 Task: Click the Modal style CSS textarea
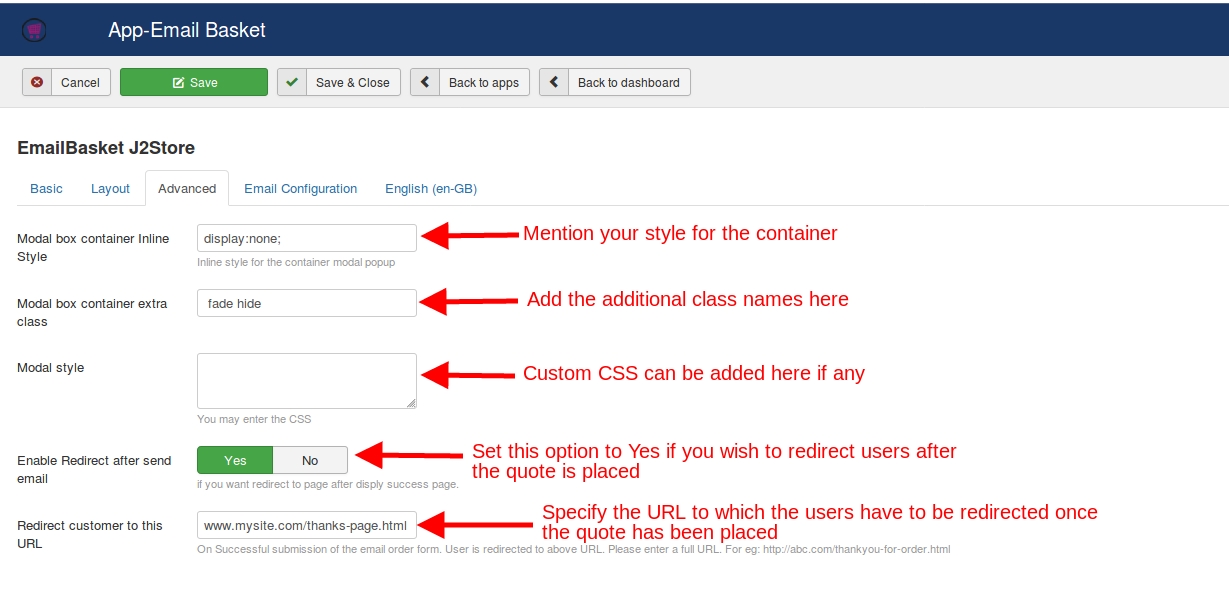coord(306,380)
